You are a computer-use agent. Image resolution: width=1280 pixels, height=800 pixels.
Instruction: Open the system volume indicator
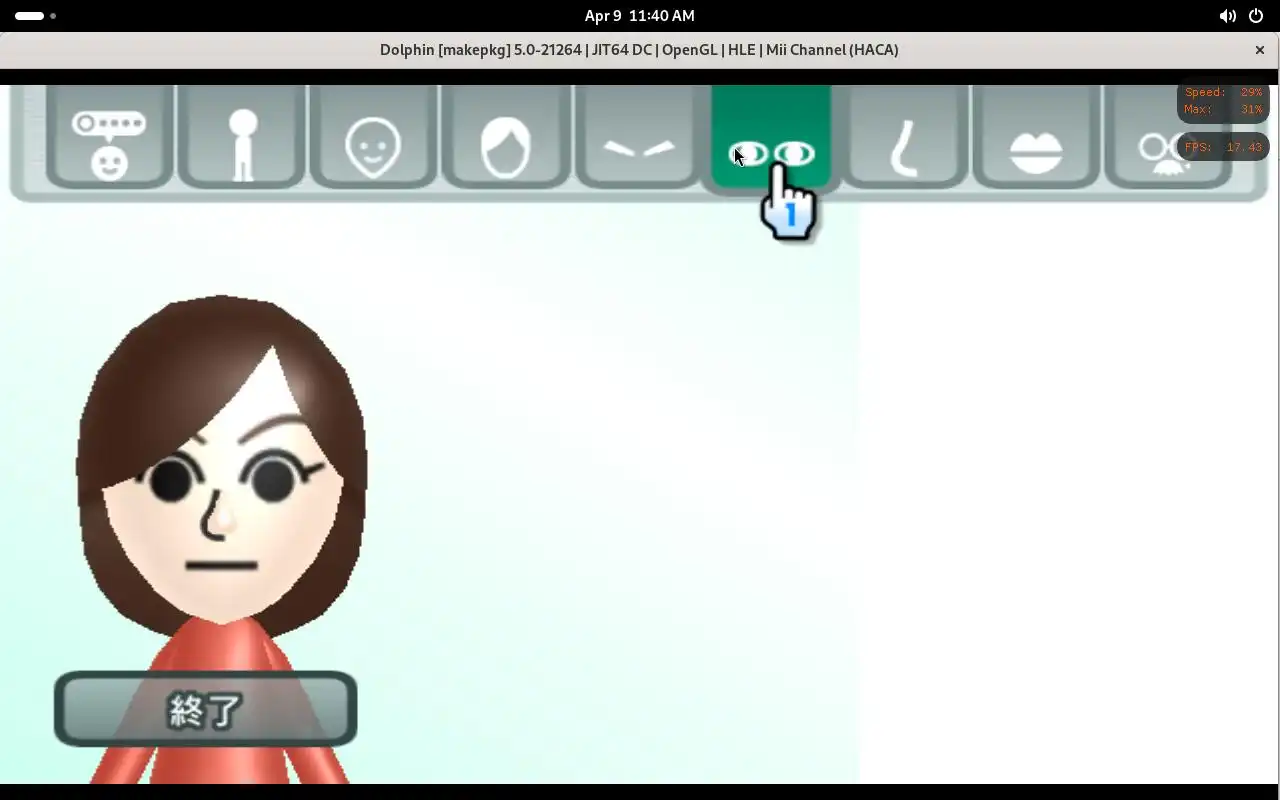pyautogui.click(x=1227, y=16)
